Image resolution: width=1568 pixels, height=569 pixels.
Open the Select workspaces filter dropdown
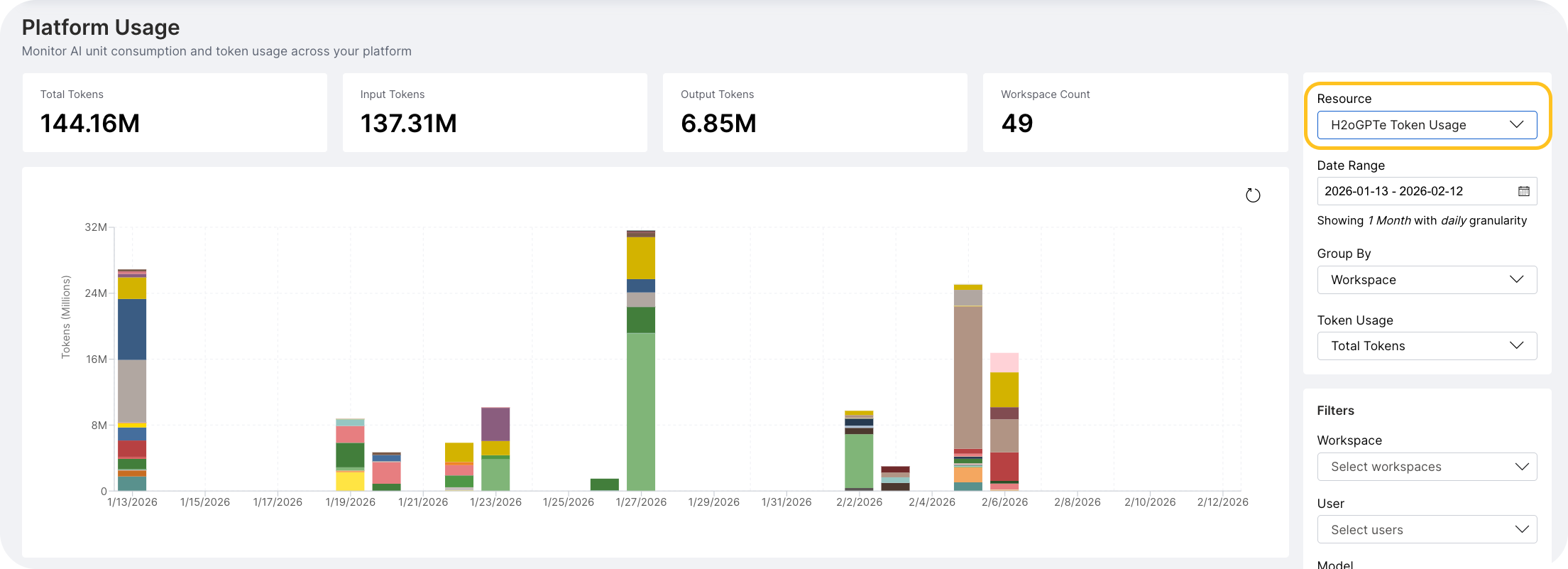point(1427,467)
